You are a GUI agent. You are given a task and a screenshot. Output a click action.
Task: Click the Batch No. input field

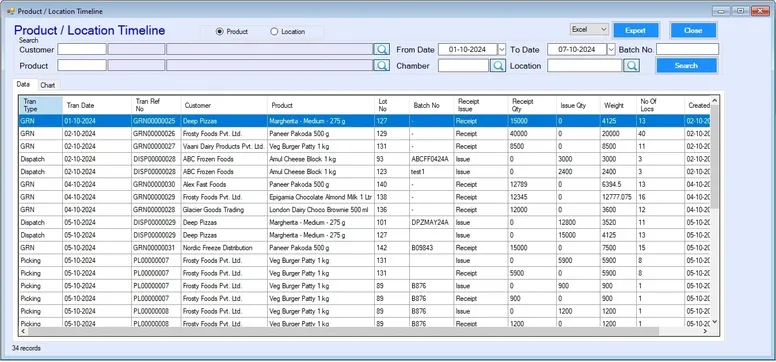pos(687,49)
